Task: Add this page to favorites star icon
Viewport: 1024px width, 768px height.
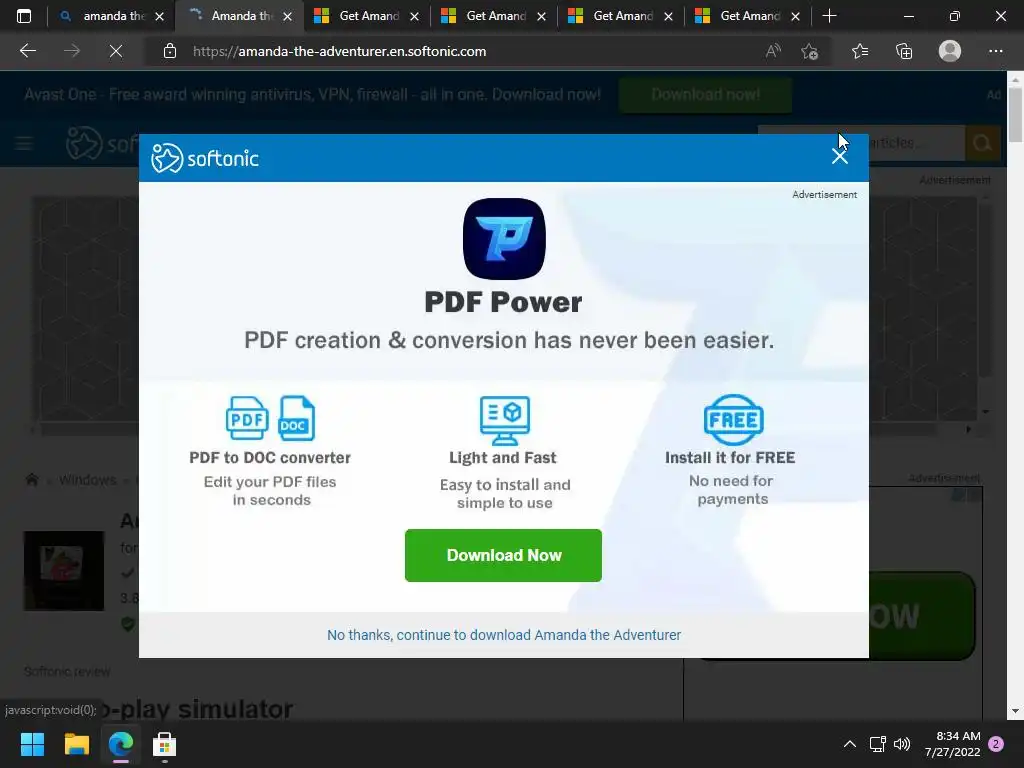Action: click(x=810, y=51)
